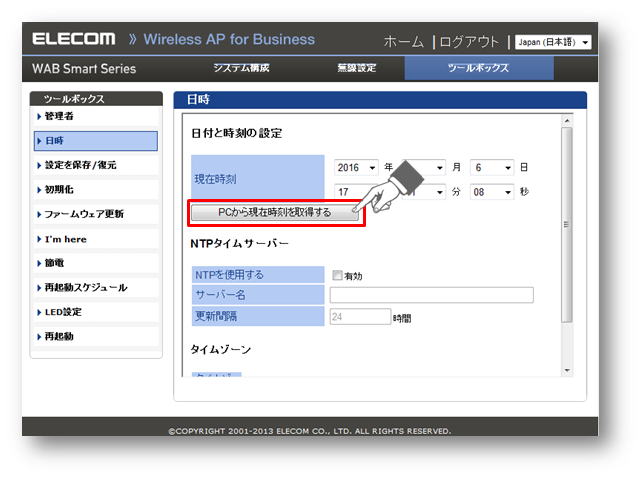
Task: Click the scrollbar down arrow
Action: [x=567, y=370]
